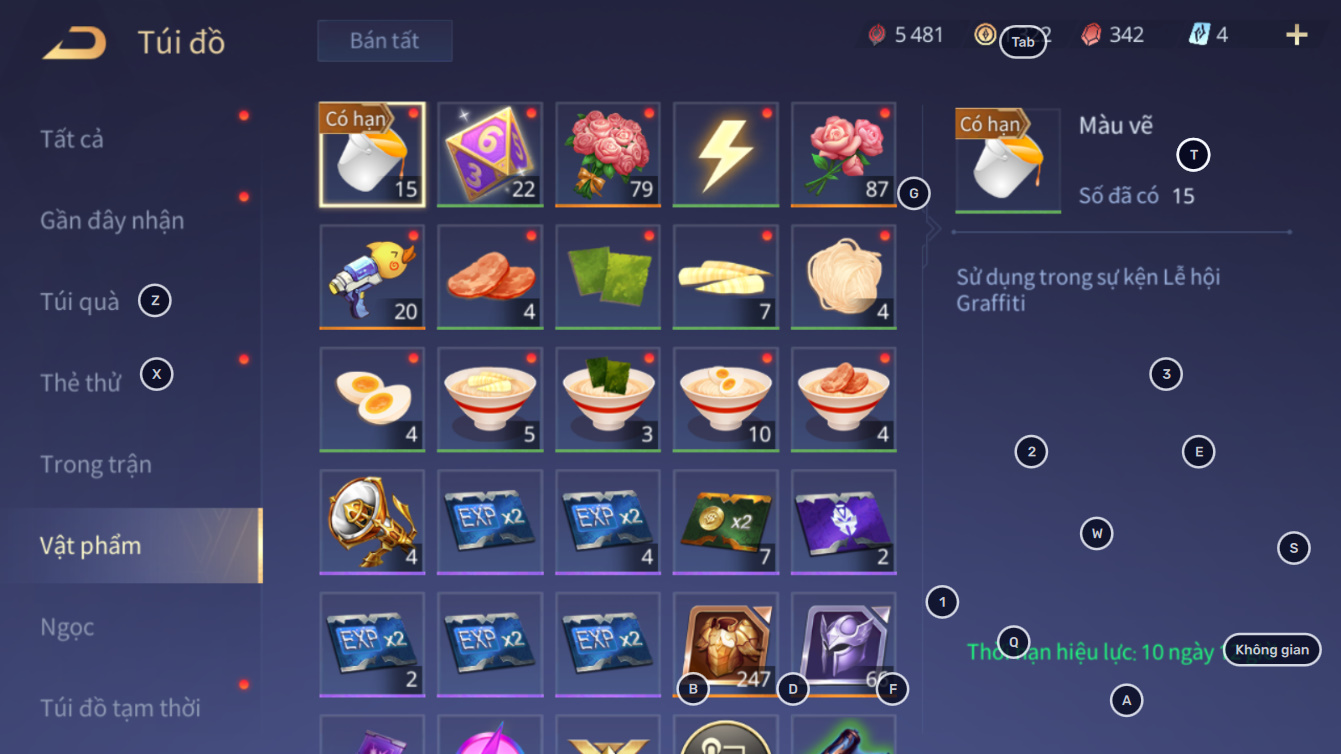The image size is (1341, 754).
Task: Click the Bán tất button
Action: point(385,41)
